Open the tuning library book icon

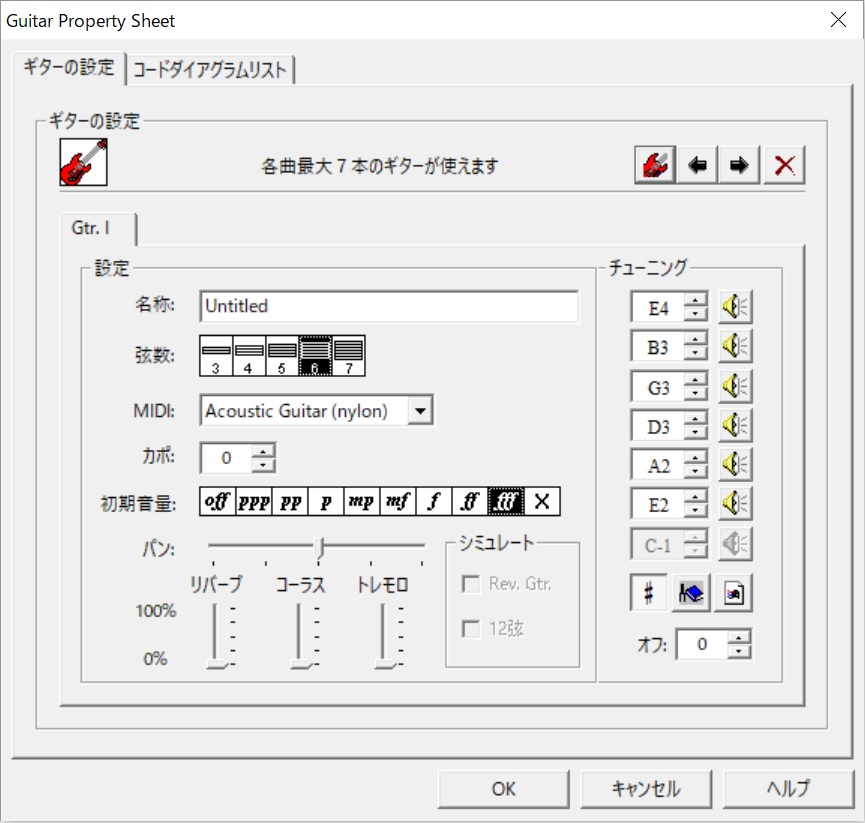690,592
